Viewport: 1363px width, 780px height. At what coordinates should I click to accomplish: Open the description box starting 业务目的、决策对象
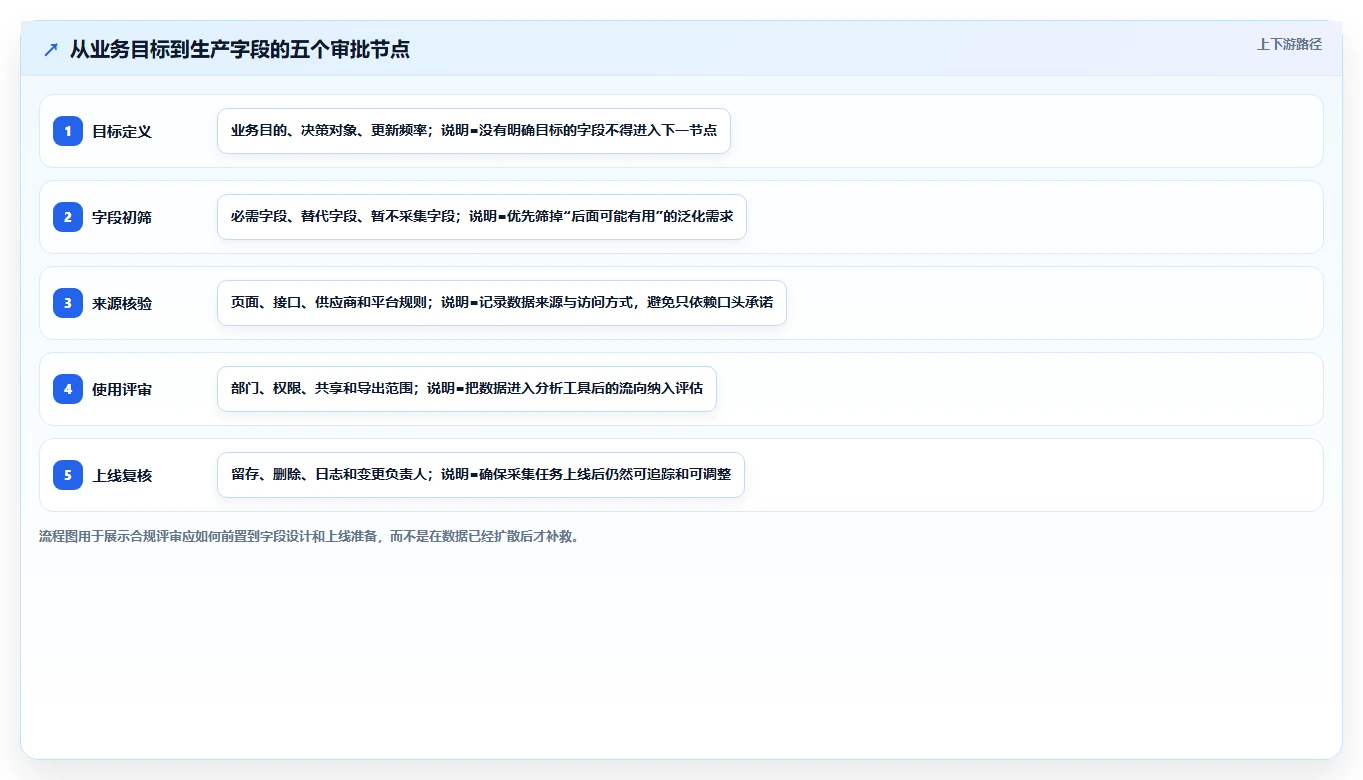click(x=474, y=131)
